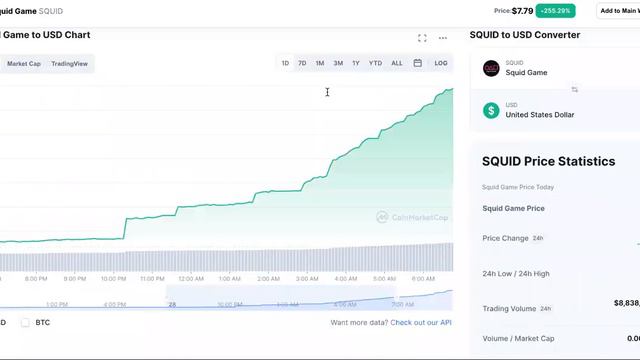Screen dimensions: 640x360
Task: Open the Check out our API link
Action: coord(421,322)
